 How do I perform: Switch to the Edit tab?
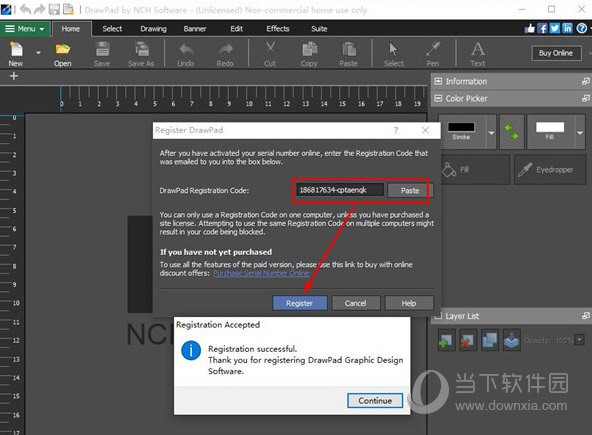point(237,29)
